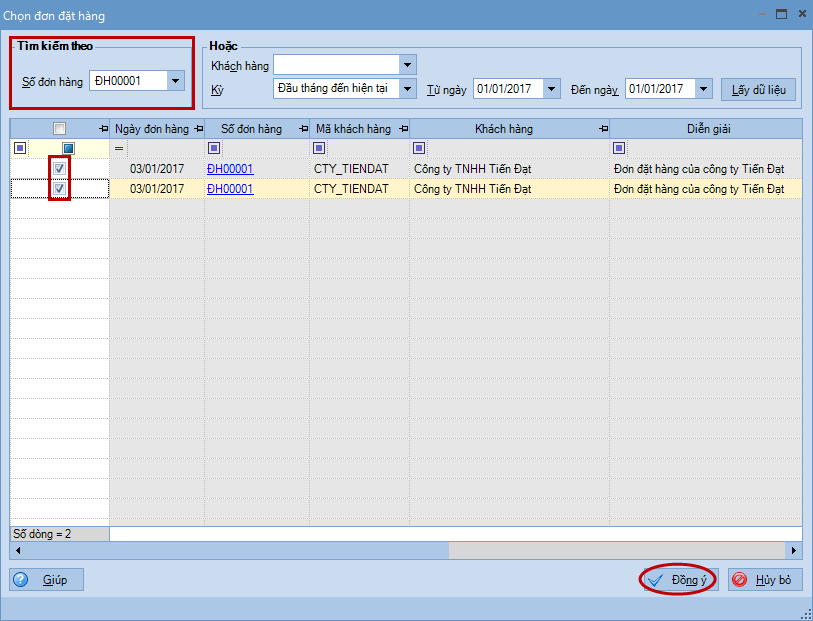Click the pin icon in Ngày đơn hàng header
Viewport: 813px width, 621px height.
196,129
